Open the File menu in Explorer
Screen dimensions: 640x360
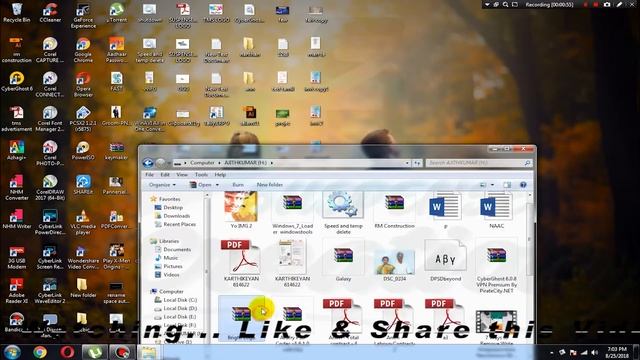[x=149, y=175]
